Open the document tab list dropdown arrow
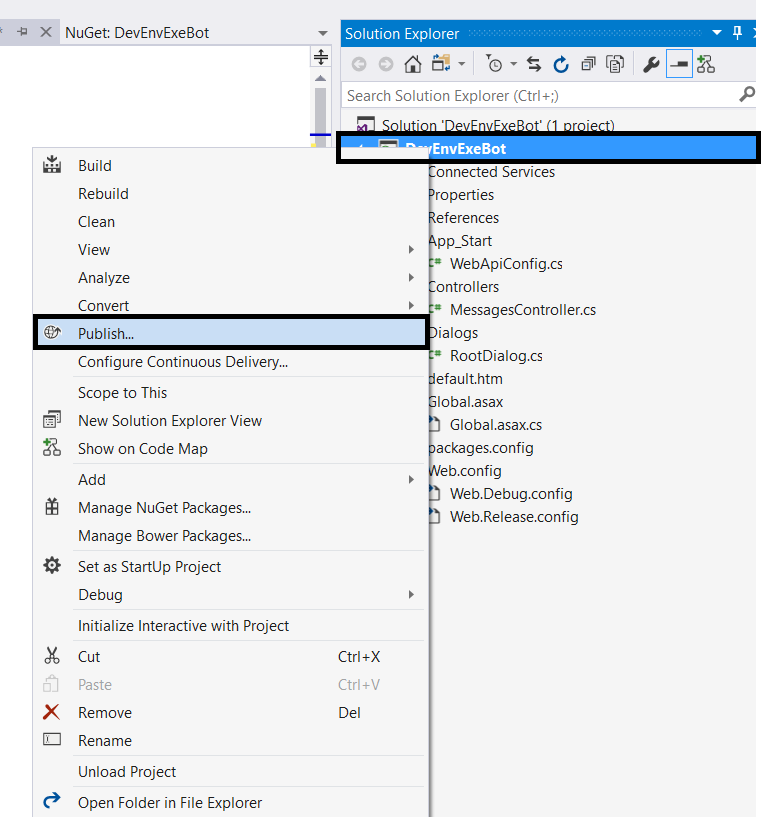Viewport: 761px width, 817px height. pyautogui.click(x=323, y=33)
